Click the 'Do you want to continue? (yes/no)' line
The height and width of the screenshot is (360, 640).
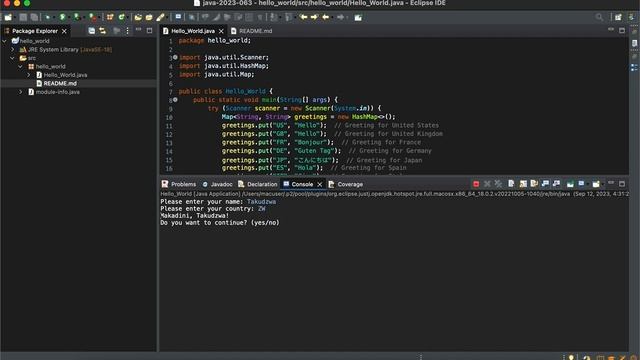(220, 223)
